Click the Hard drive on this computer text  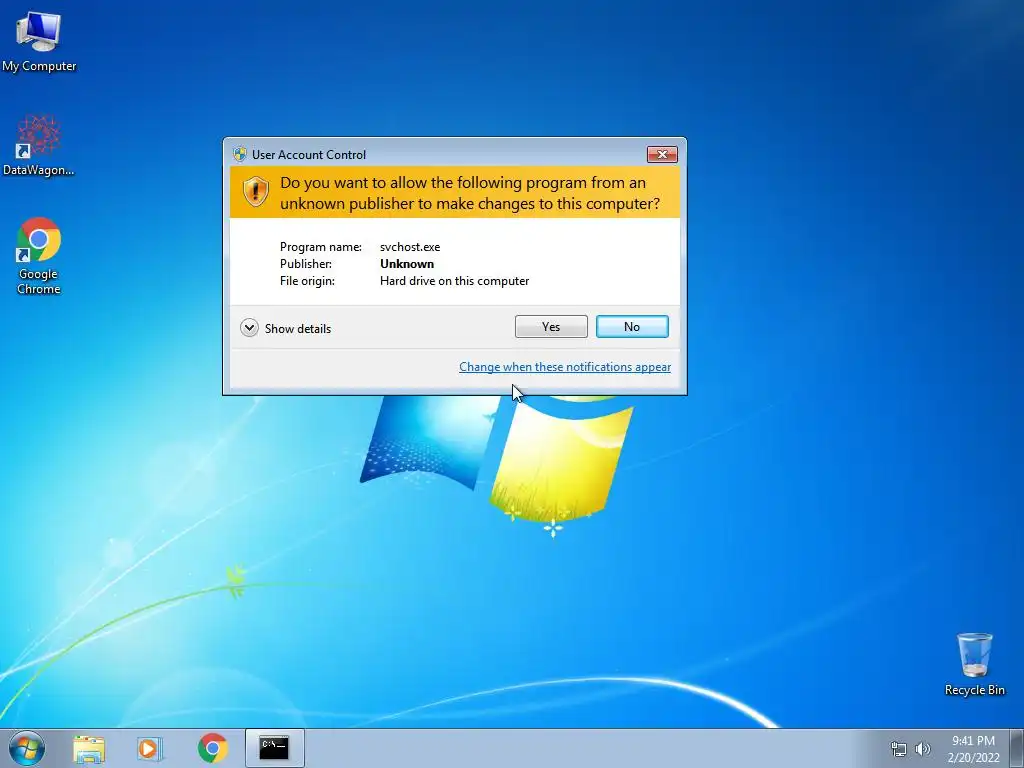tap(455, 281)
